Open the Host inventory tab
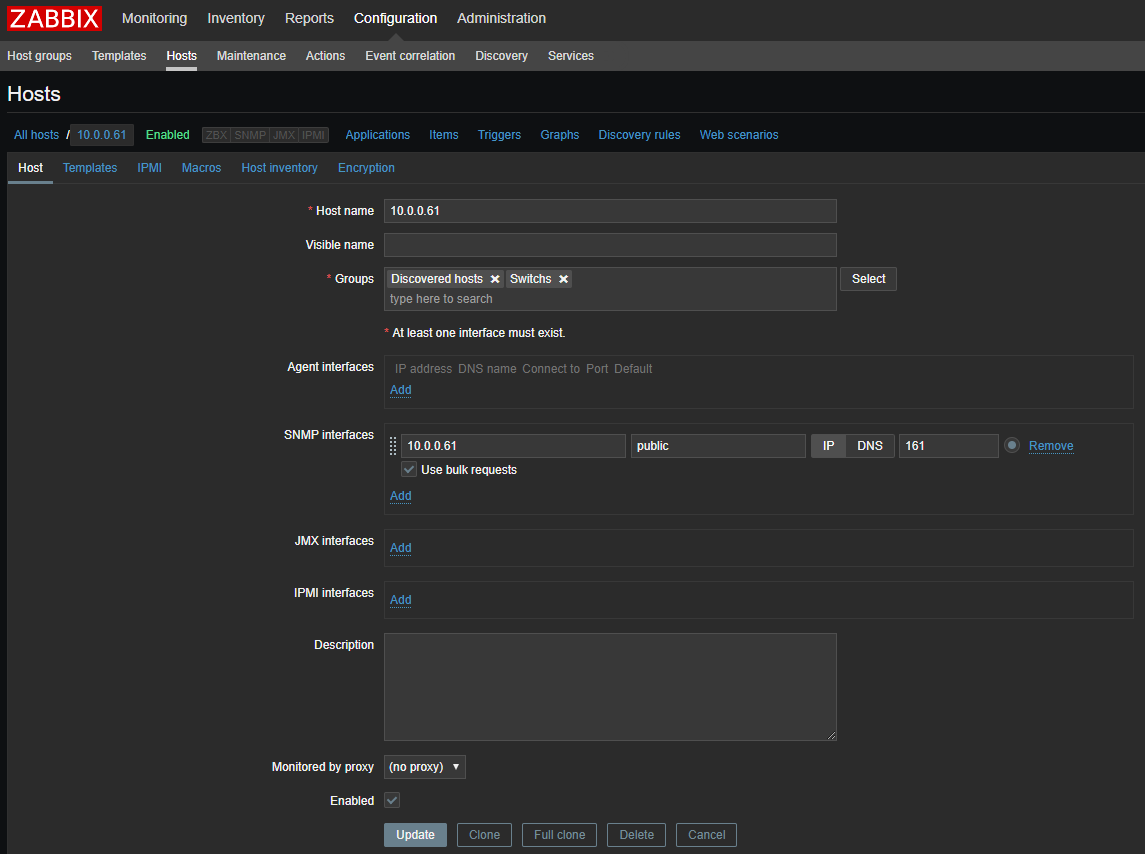Image resolution: width=1145 pixels, height=854 pixels. pos(279,168)
